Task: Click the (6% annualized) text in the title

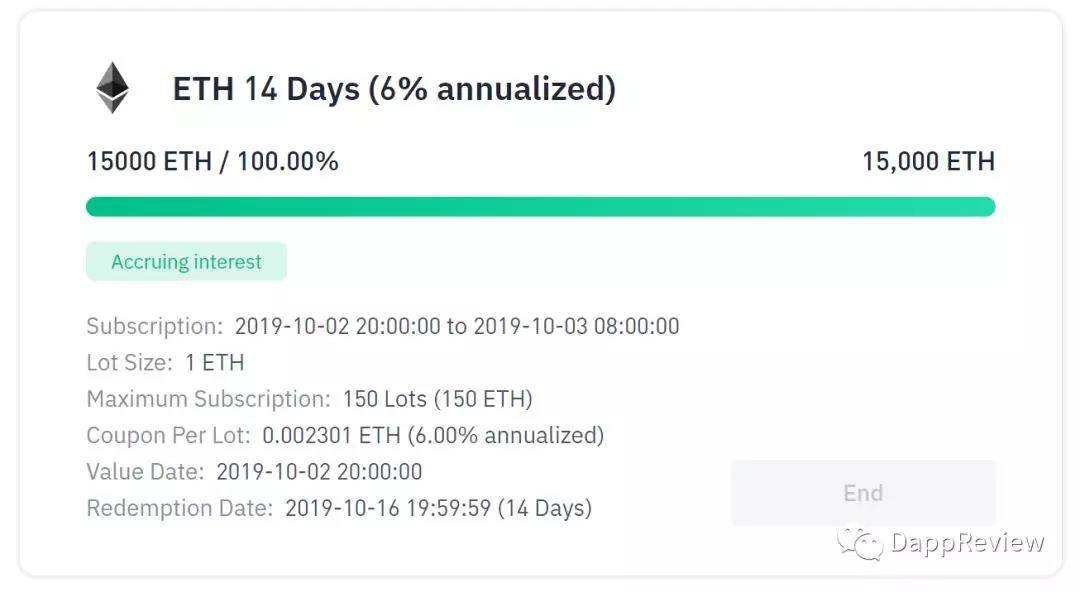Action: [x=492, y=89]
